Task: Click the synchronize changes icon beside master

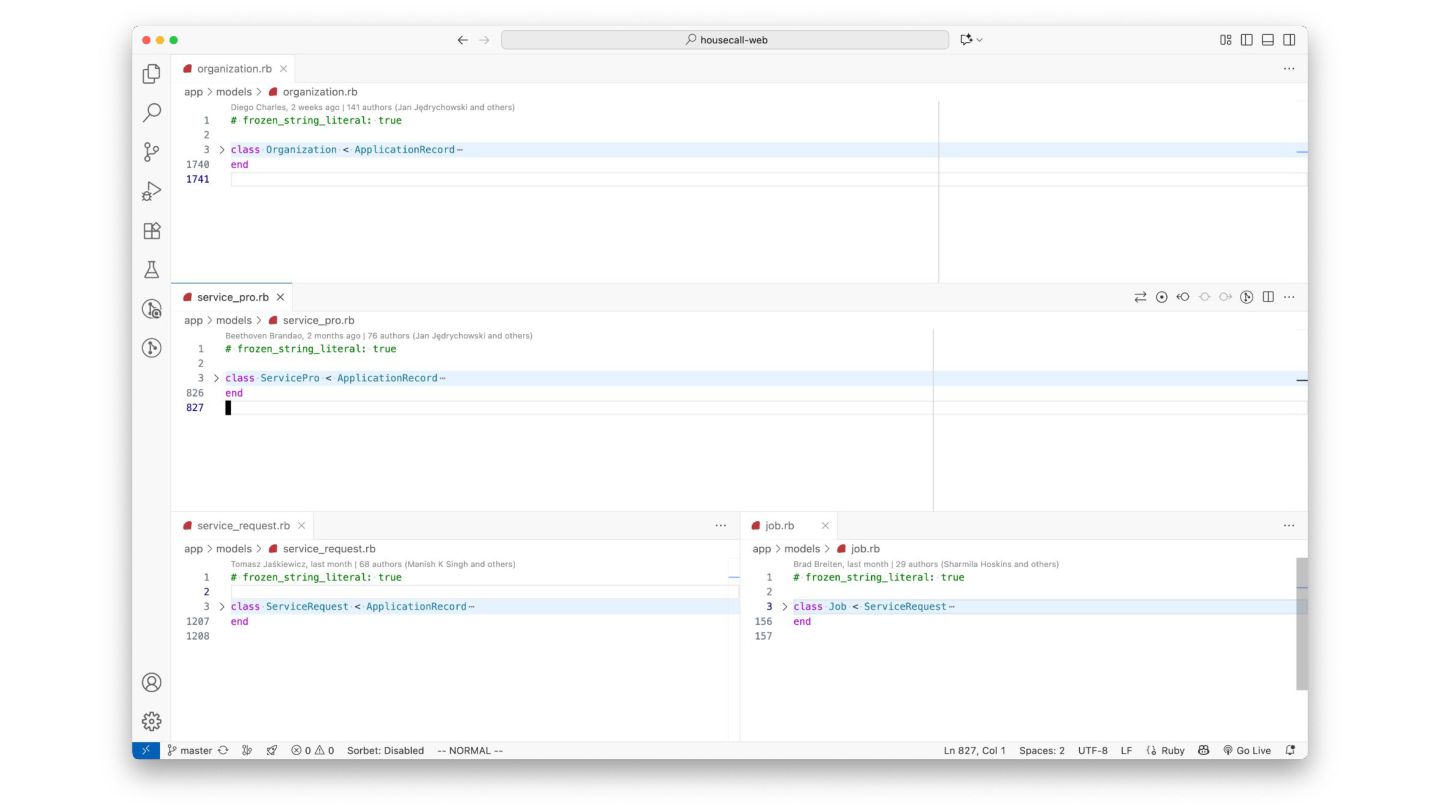Action: tap(223, 750)
